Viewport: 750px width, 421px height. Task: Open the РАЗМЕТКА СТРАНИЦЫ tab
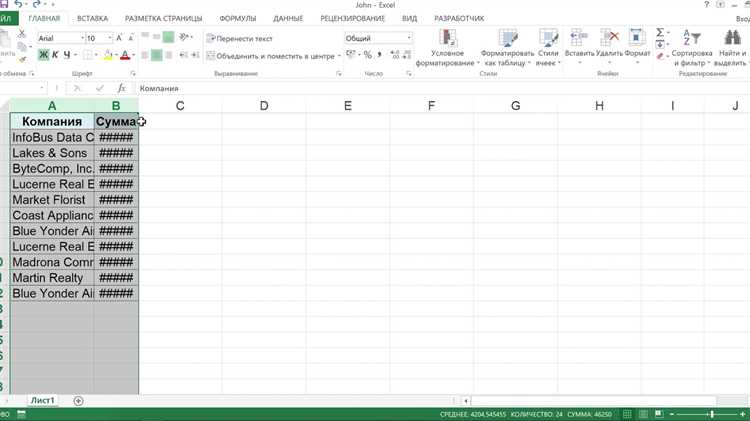(164, 18)
